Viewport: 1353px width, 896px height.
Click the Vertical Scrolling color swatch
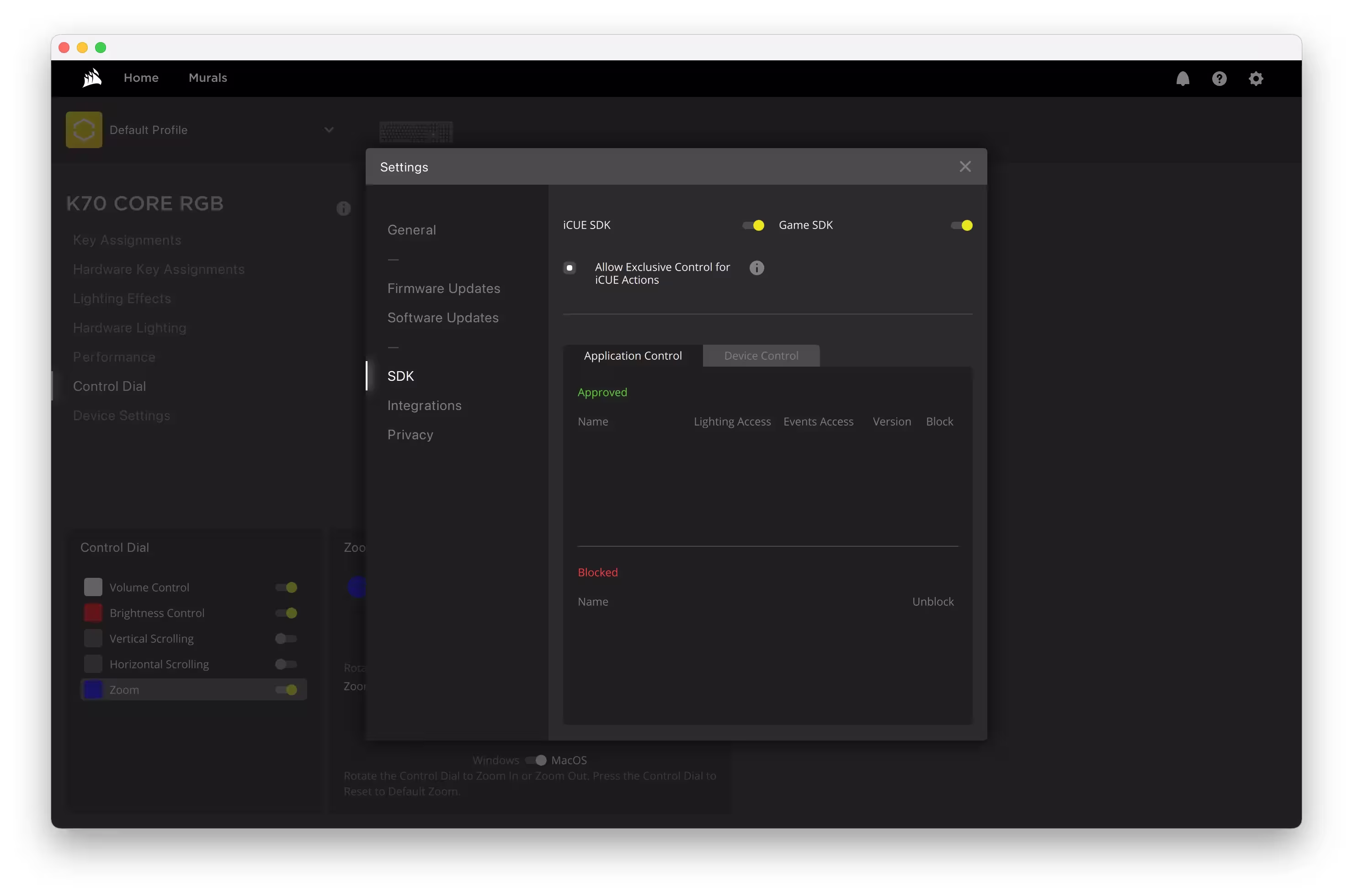(x=93, y=638)
